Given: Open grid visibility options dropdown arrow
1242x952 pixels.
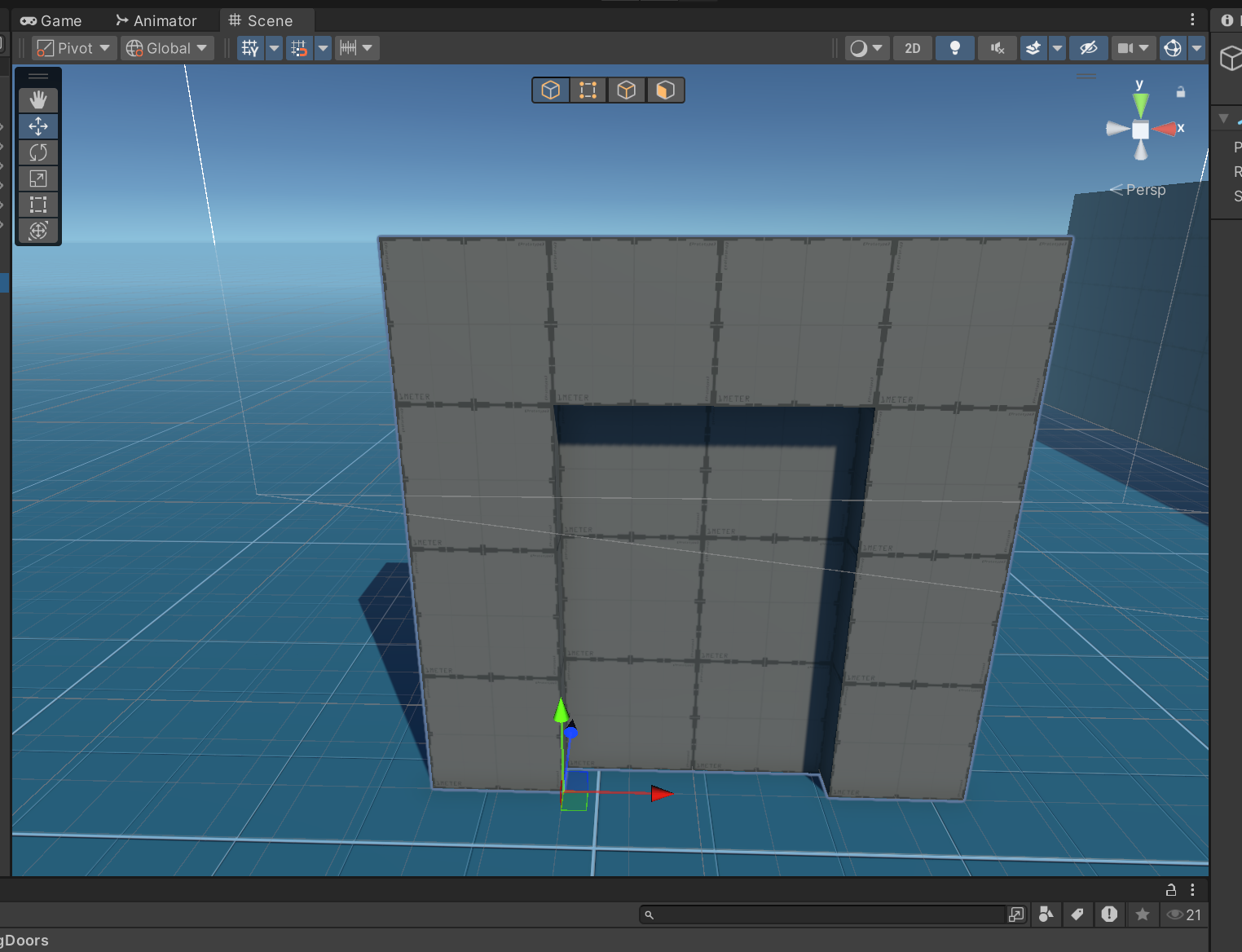Looking at the screenshot, I should pos(275,48).
